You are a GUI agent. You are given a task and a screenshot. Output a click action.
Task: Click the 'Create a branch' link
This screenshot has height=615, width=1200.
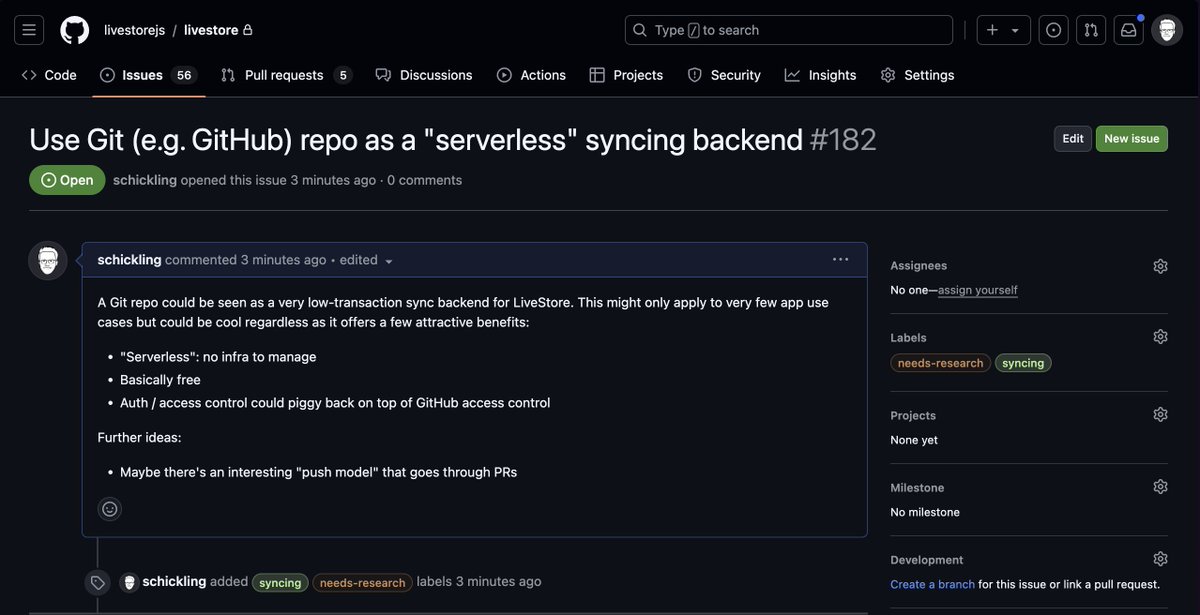pos(932,584)
